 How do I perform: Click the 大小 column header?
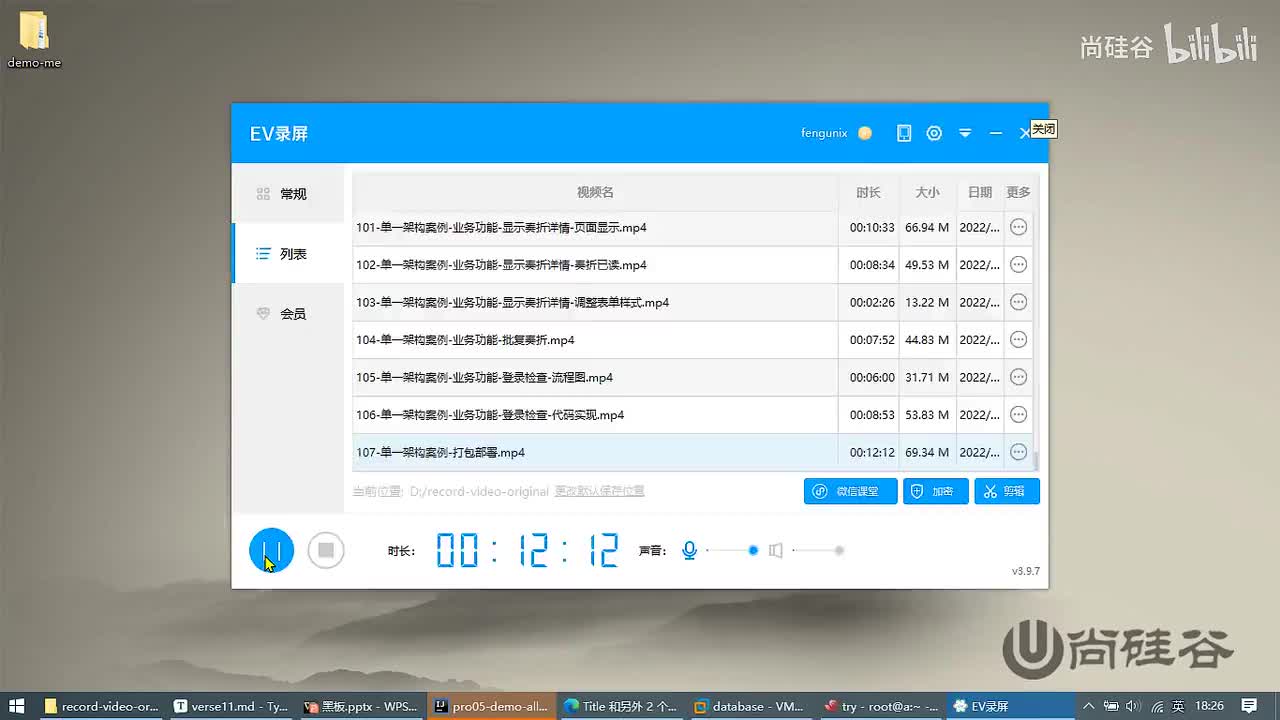[x=927, y=192]
